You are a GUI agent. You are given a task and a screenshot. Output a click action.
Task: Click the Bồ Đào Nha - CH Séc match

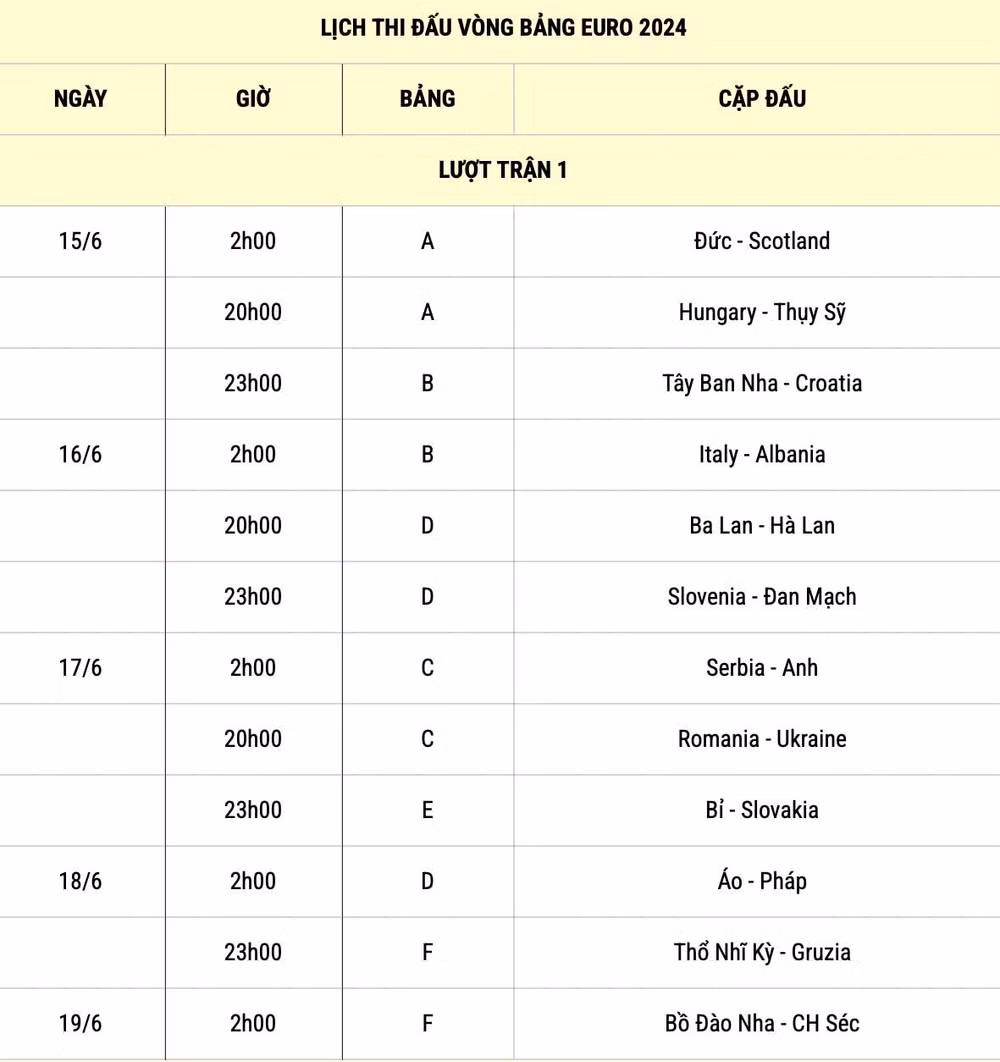[762, 1023]
